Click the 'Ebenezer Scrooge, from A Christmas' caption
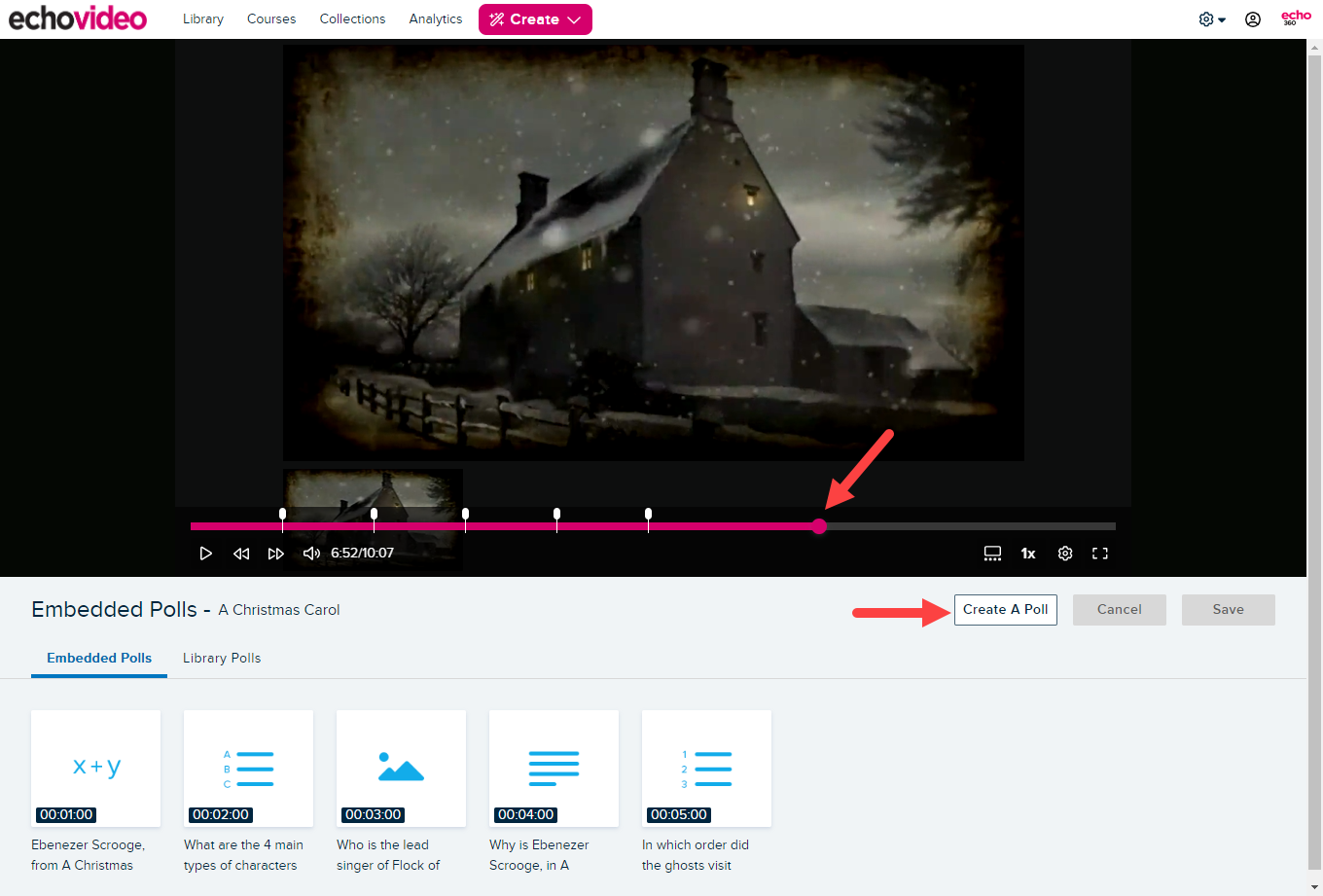Screen dimensions: 1323x896 coord(89,855)
